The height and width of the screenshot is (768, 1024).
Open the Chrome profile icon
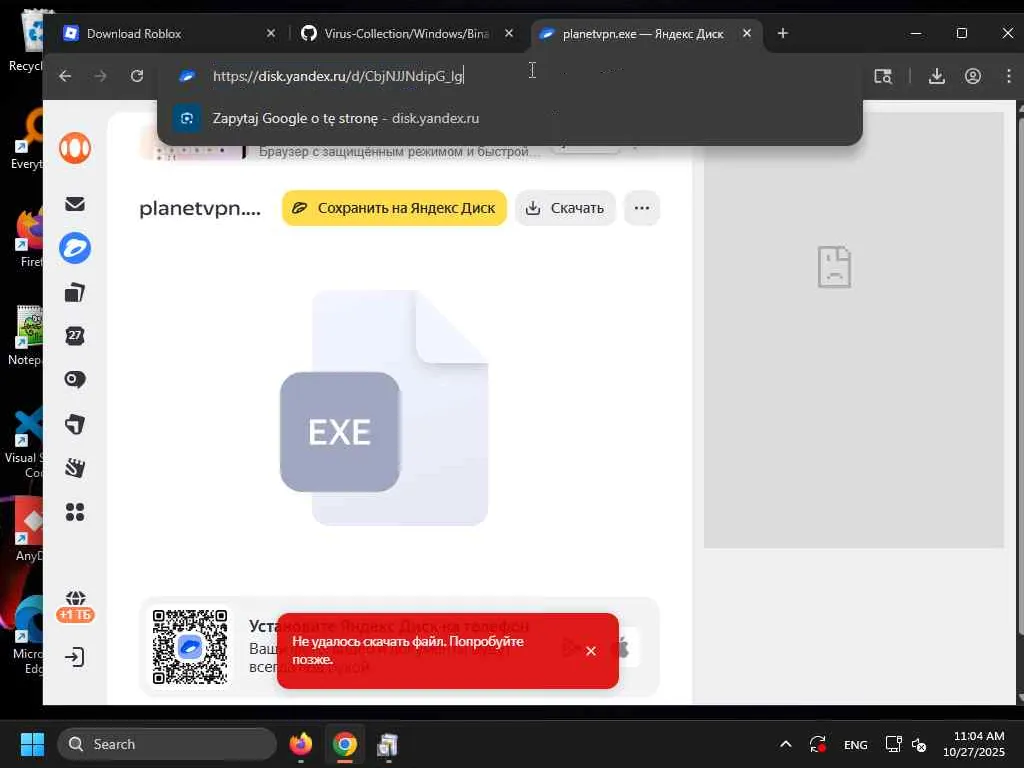click(972, 76)
